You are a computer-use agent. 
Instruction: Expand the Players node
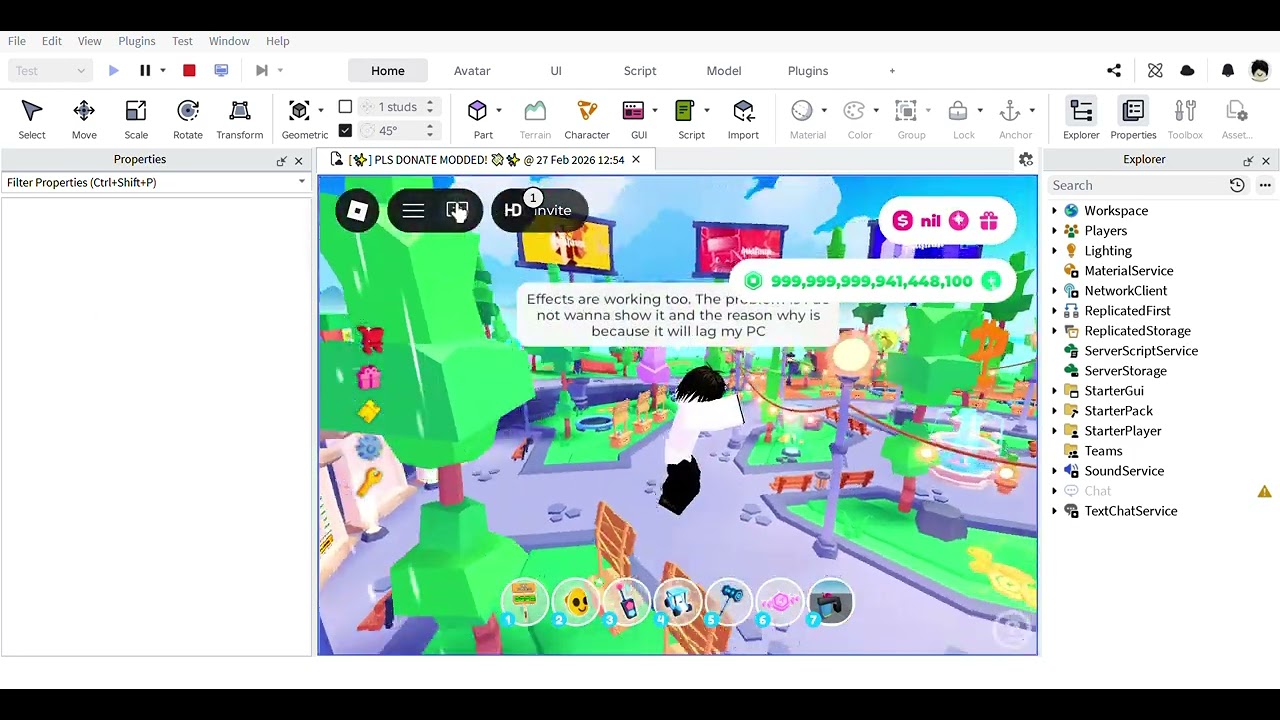coord(1054,231)
